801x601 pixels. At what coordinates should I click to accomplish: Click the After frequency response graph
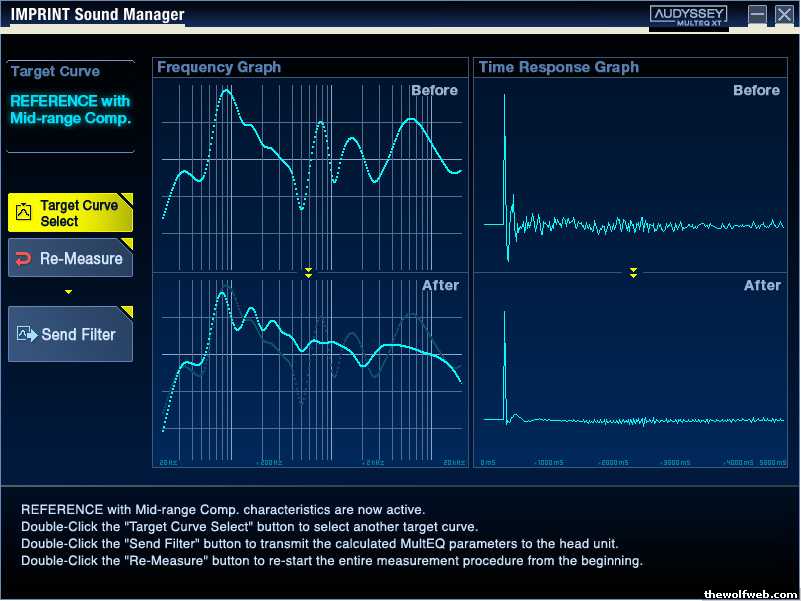point(310,370)
